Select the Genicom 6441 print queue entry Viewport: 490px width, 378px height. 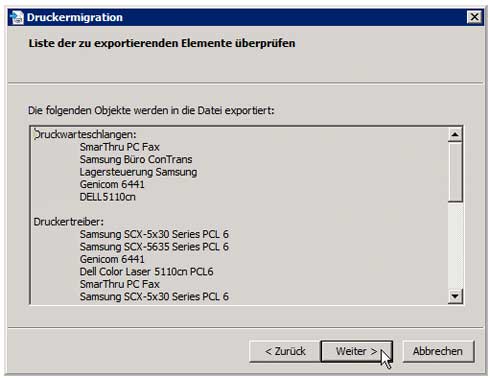coord(112,184)
